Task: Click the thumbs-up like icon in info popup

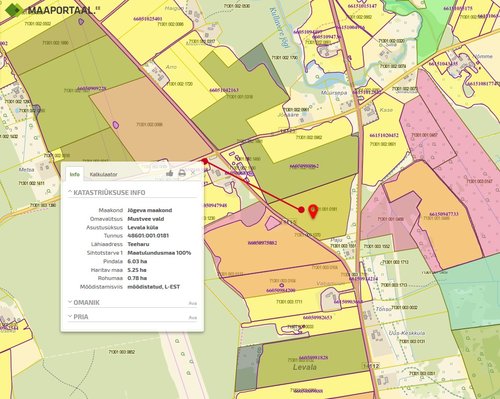Action: click(170, 173)
